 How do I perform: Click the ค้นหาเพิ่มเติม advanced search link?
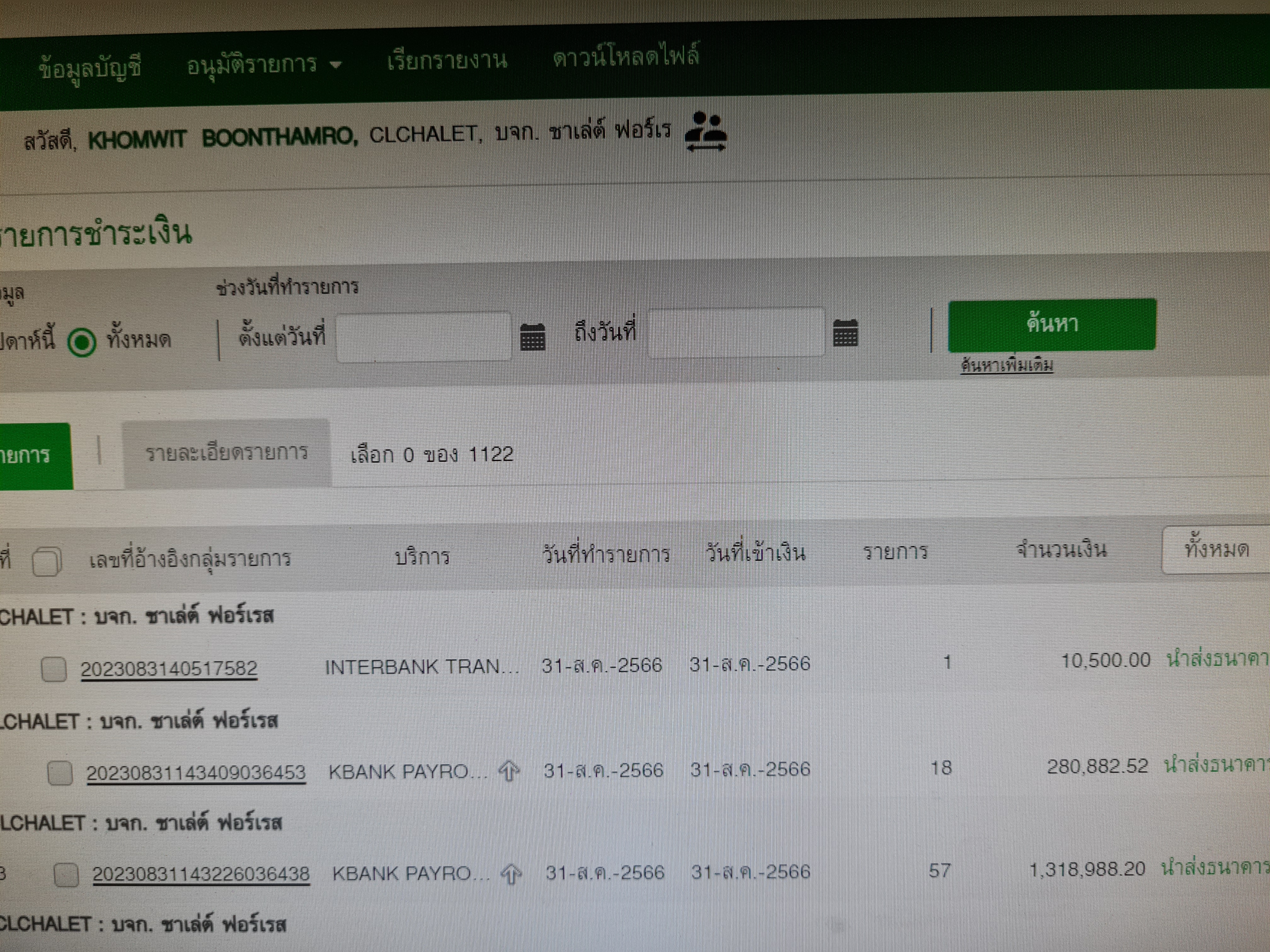[1006, 365]
